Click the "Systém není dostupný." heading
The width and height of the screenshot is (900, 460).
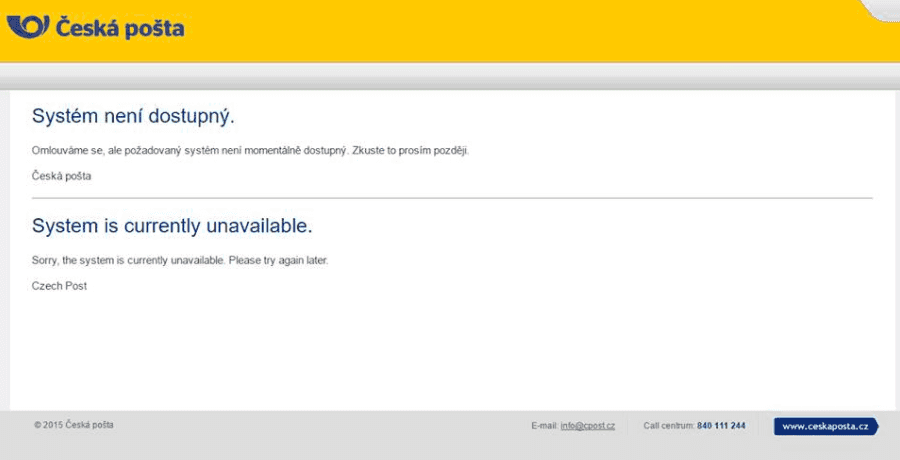click(x=133, y=116)
